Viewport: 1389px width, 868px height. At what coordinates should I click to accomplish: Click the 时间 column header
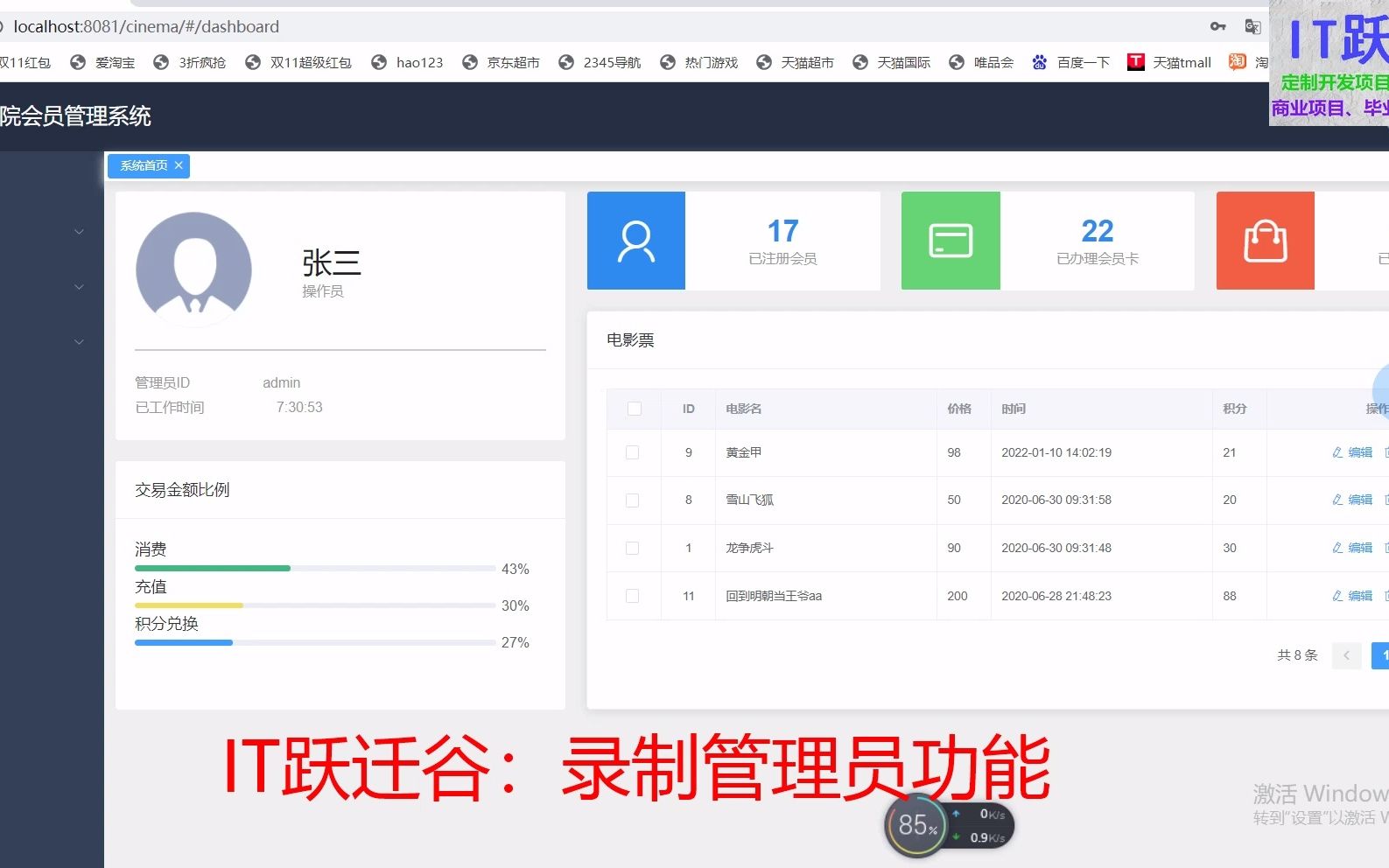(1014, 409)
